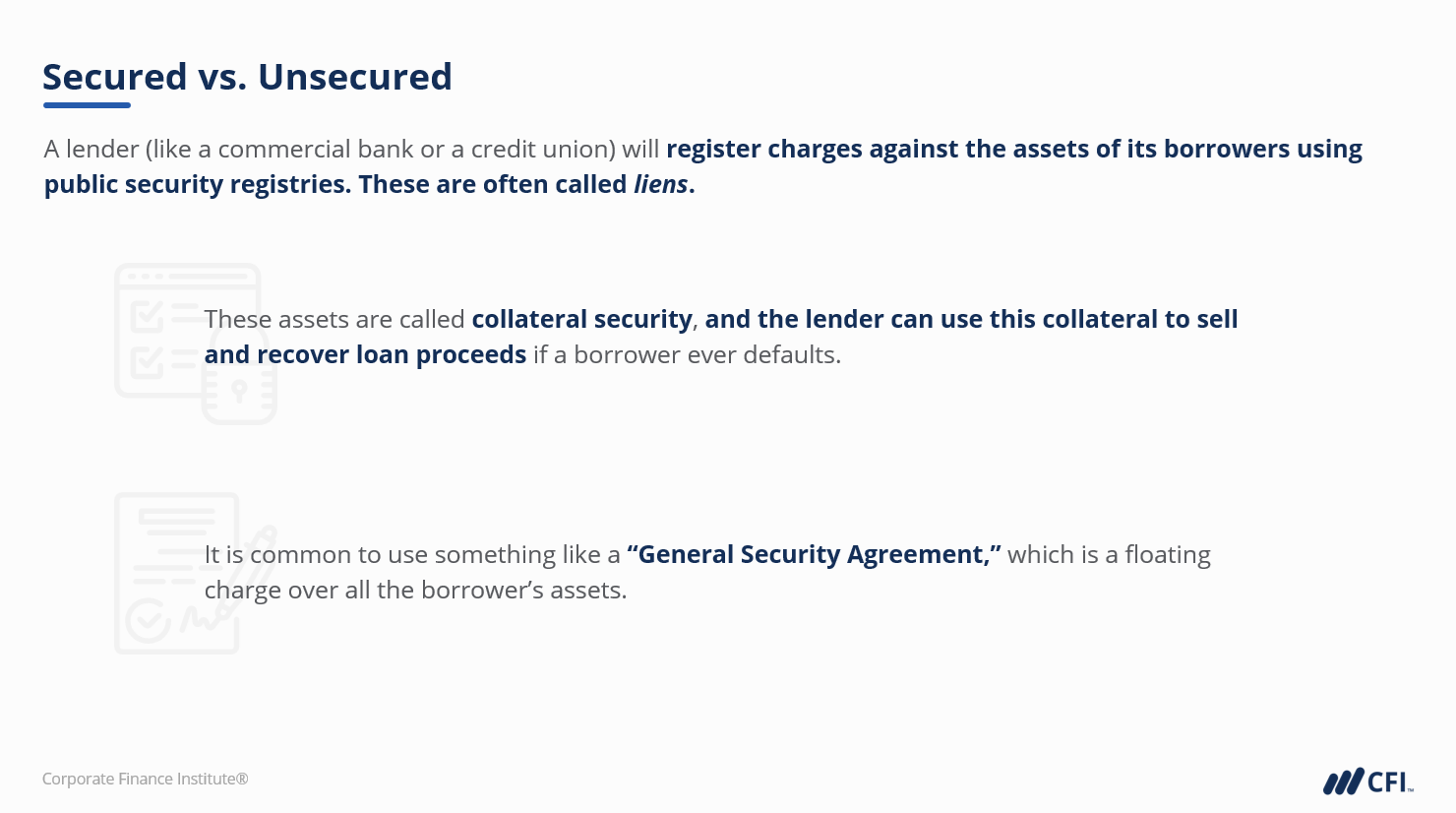This screenshot has height=813, width=1456.
Task: Click the words "public security registries"
Action: click(195, 185)
